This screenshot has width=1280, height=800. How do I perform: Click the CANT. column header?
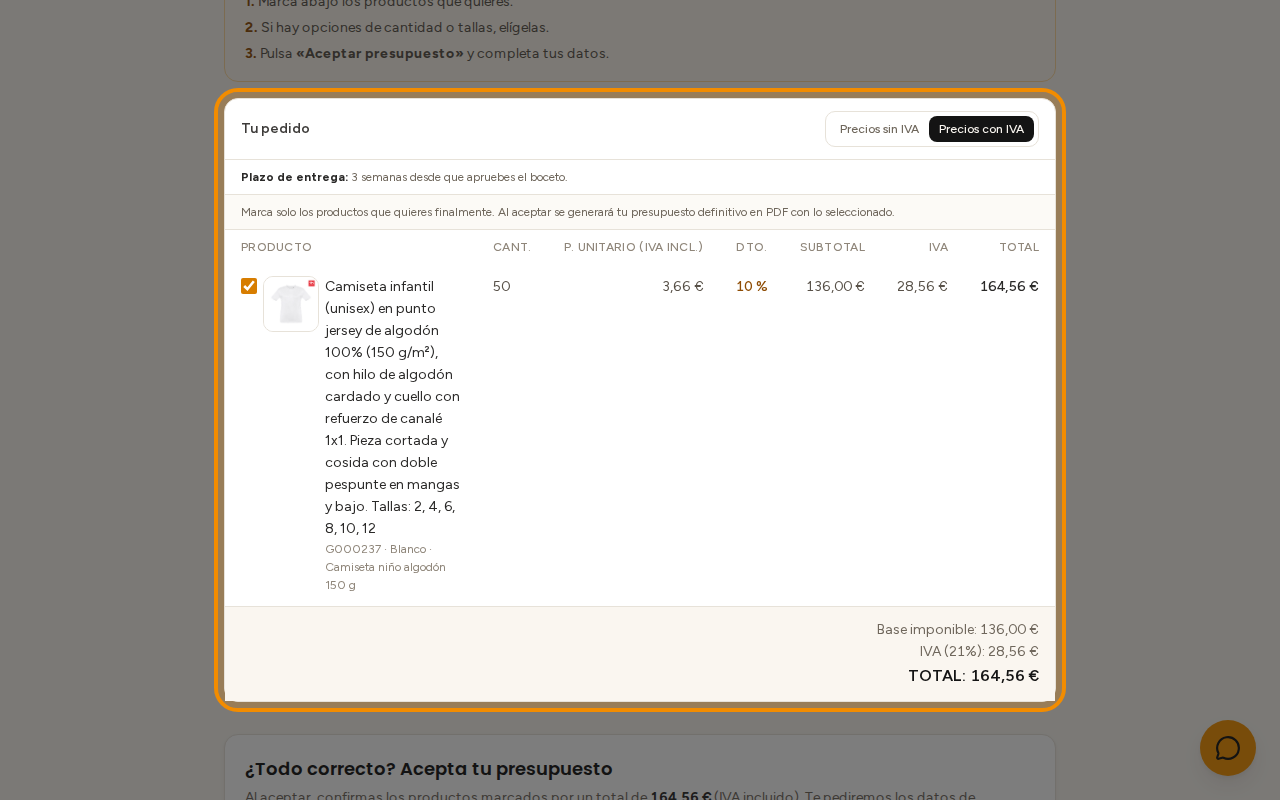point(512,247)
